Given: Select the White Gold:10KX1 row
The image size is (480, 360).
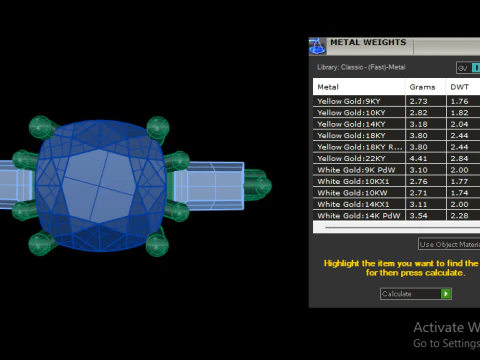Looking at the screenshot, I should 396,181.
